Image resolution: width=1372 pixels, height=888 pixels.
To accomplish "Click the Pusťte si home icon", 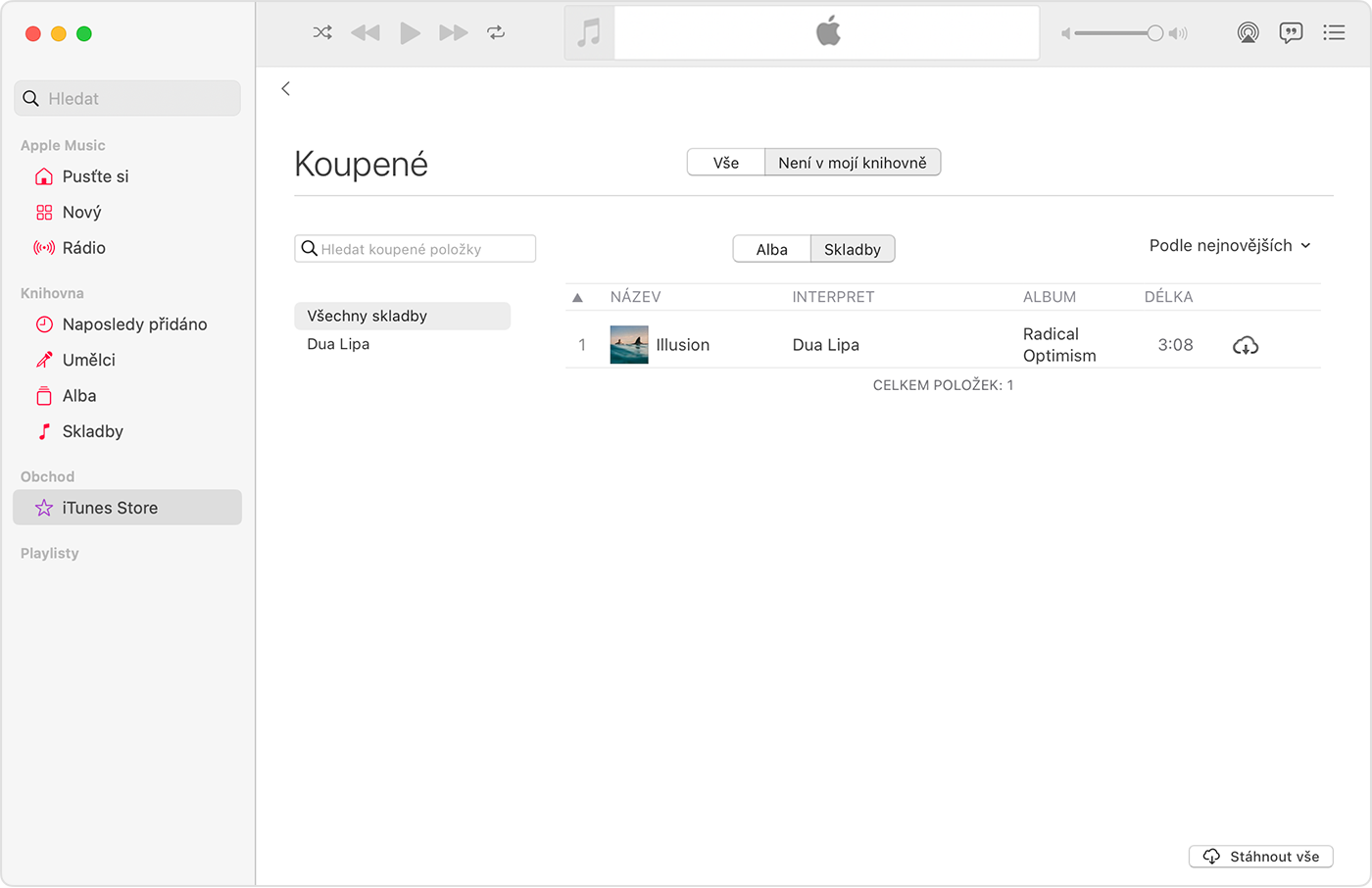I will point(44,176).
